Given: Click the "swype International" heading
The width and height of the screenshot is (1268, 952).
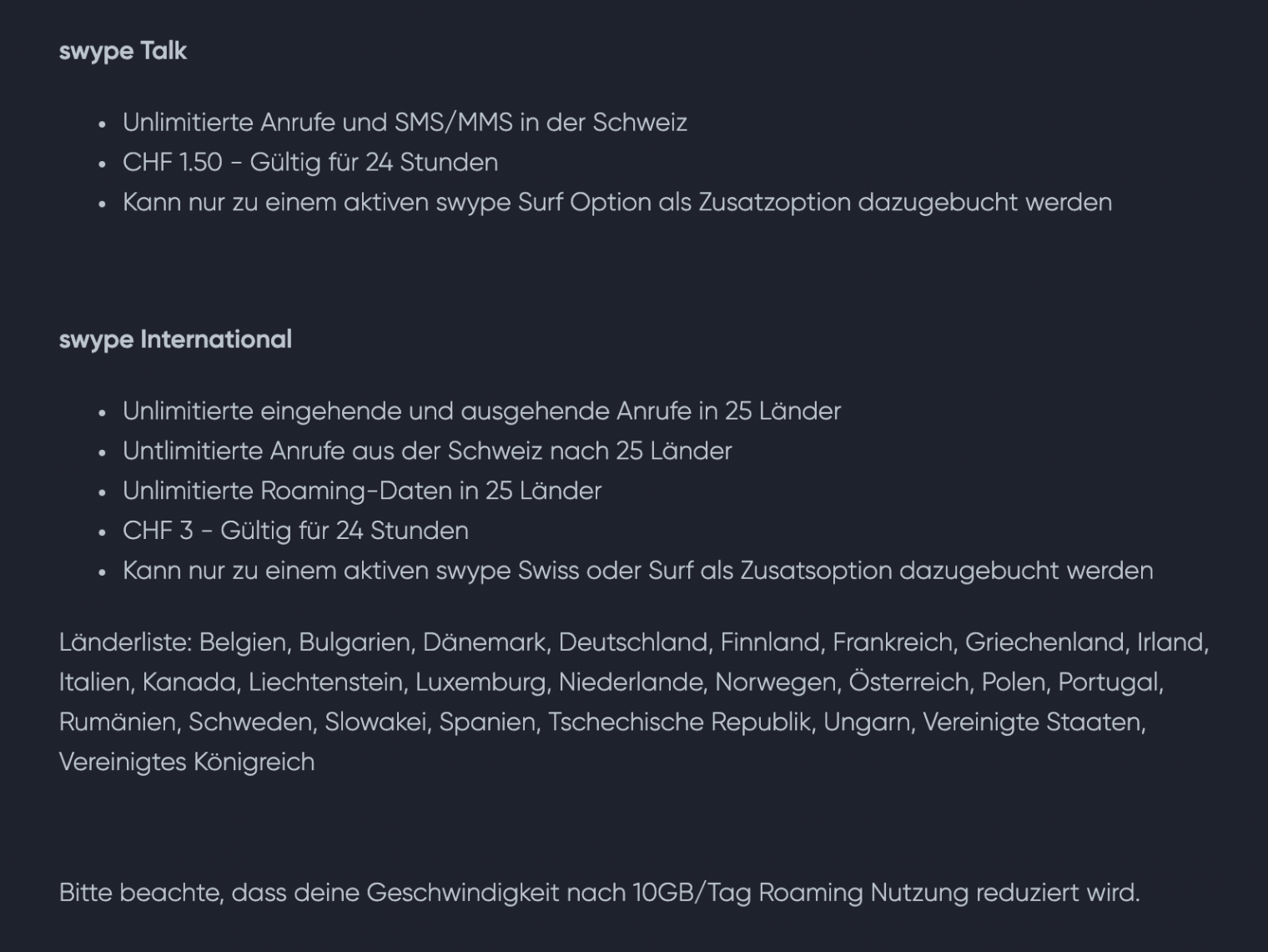Looking at the screenshot, I should point(175,340).
